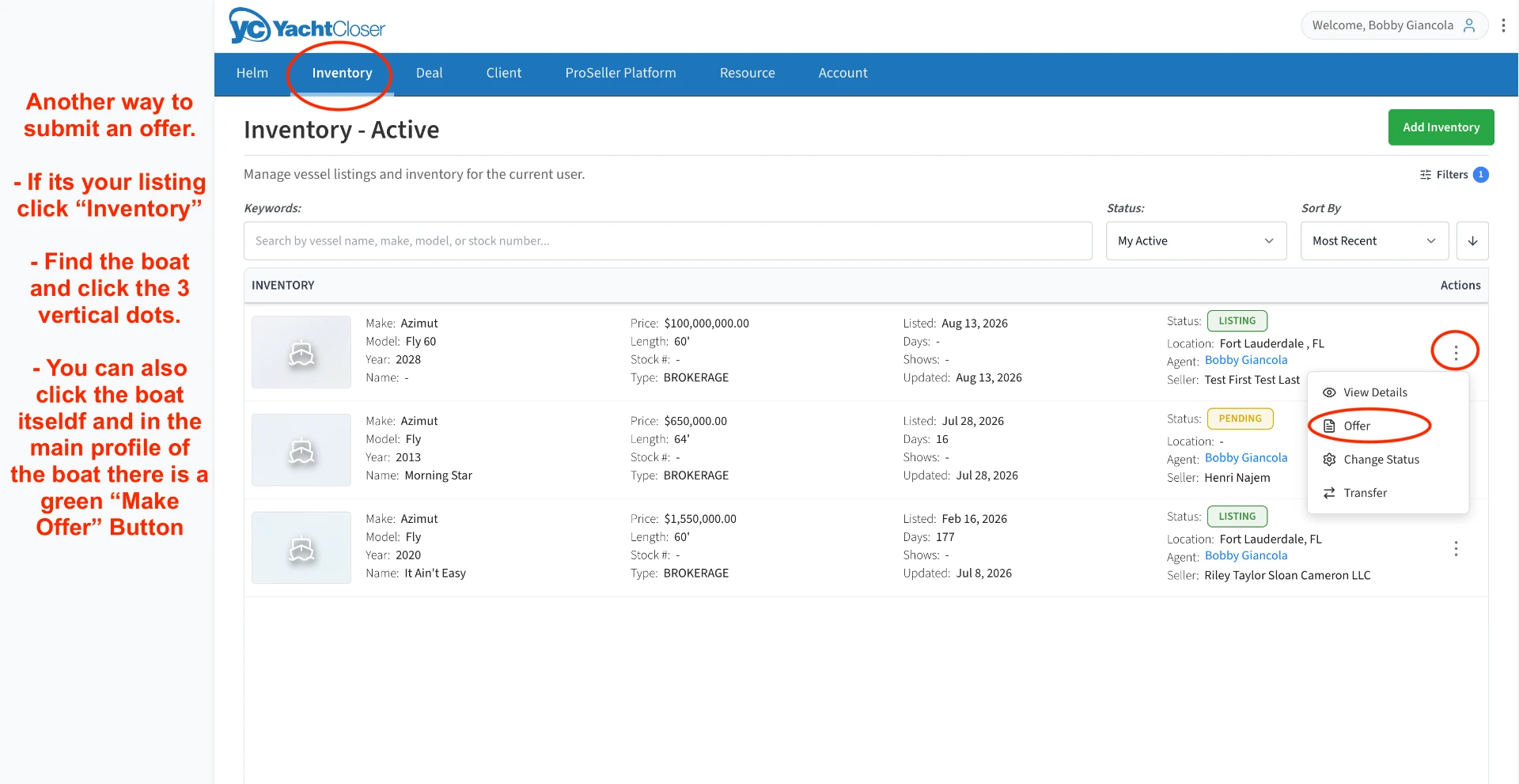Click the price $650,000.00
The width and height of the screenshot is (1519, 784).
(x=695, y=422)
